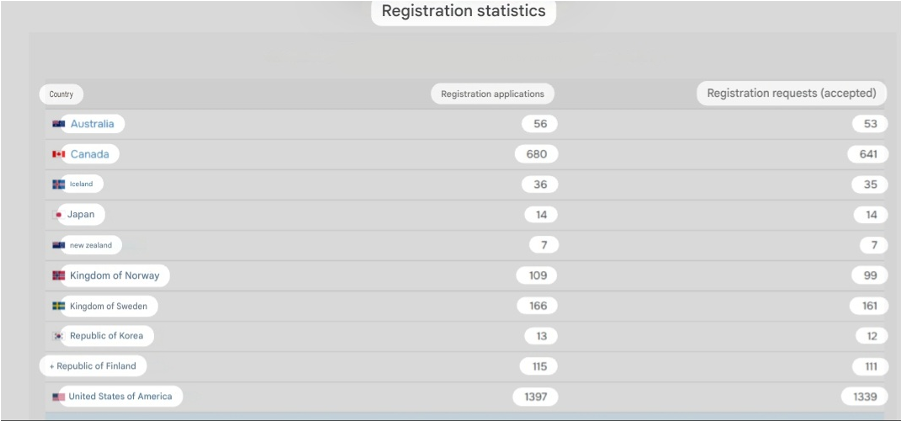Image resolution: width=902 pixels, height=422 pixels.
Task: Select the Kingdom of Norway row label
Action: (x=116, y=275)
